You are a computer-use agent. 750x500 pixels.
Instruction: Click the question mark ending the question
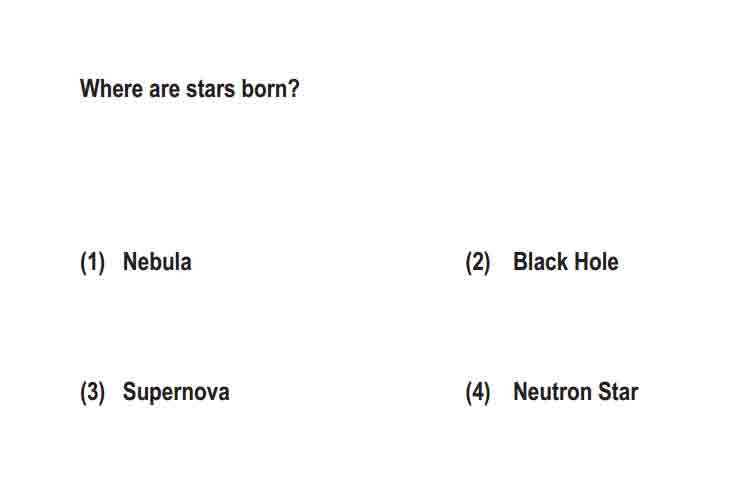(294, 89)
